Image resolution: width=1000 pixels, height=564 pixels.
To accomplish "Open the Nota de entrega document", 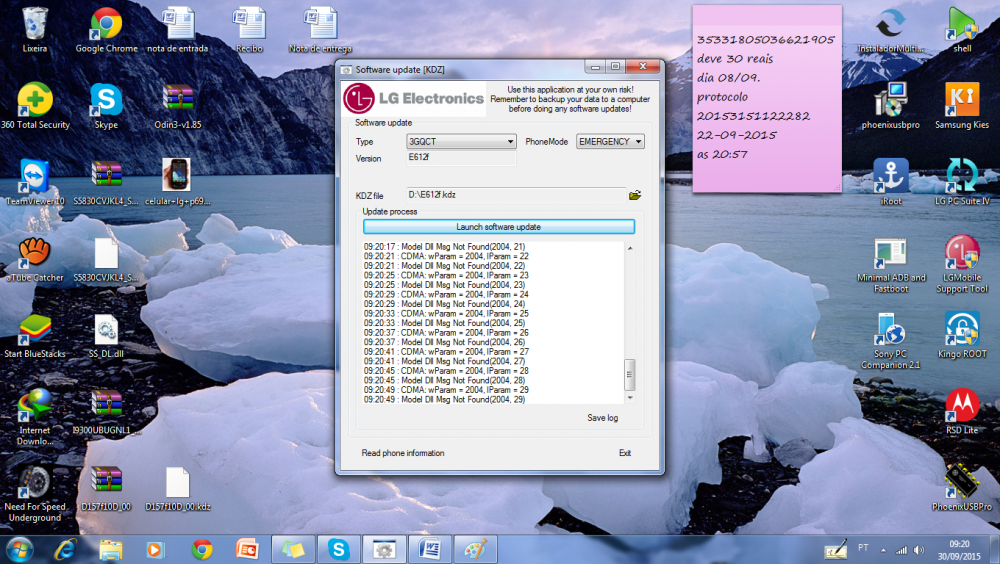I will click(x=320, y=30).
